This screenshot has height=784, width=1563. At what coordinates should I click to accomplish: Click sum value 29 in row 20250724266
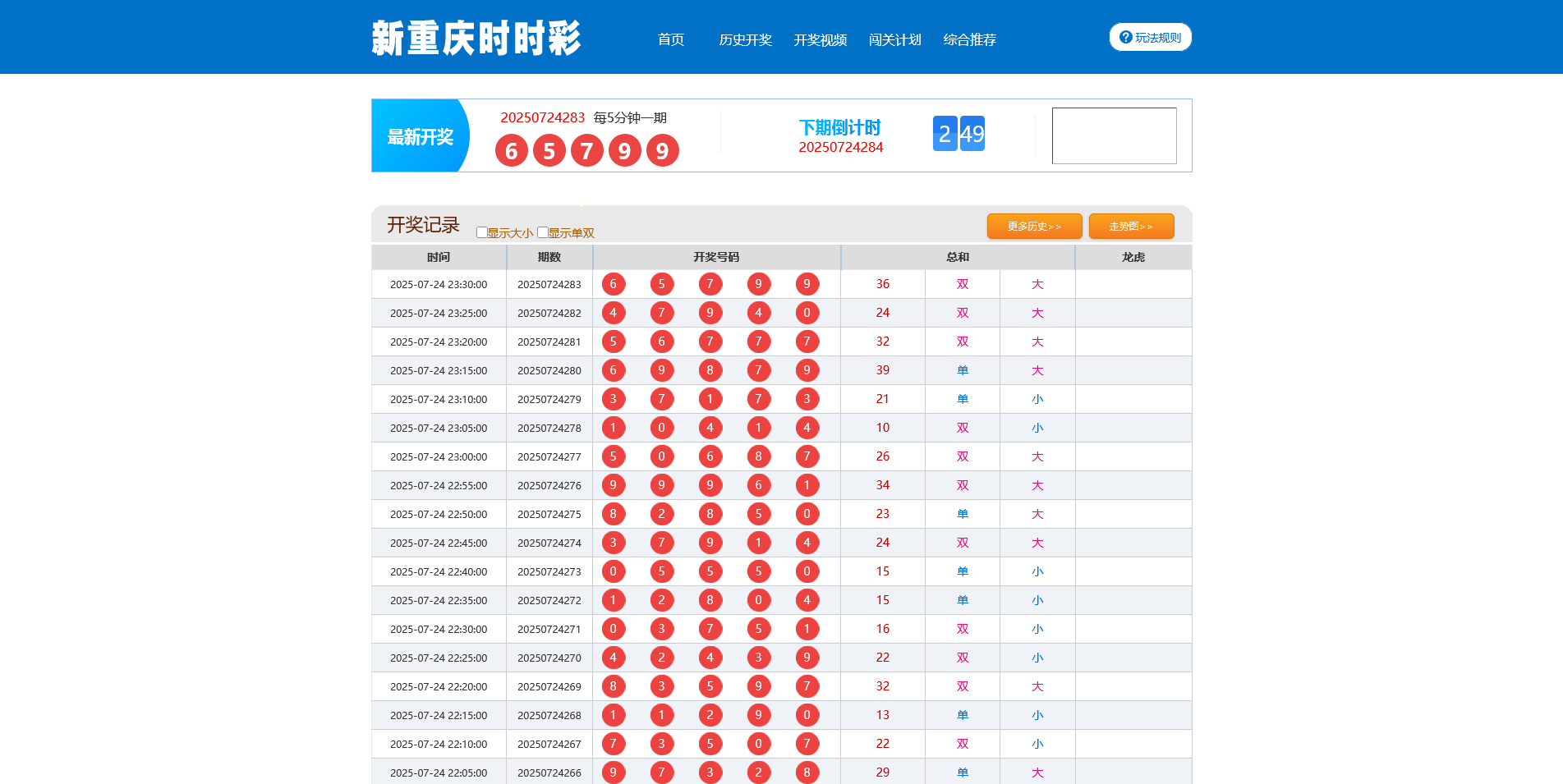(x=883, y=773)
